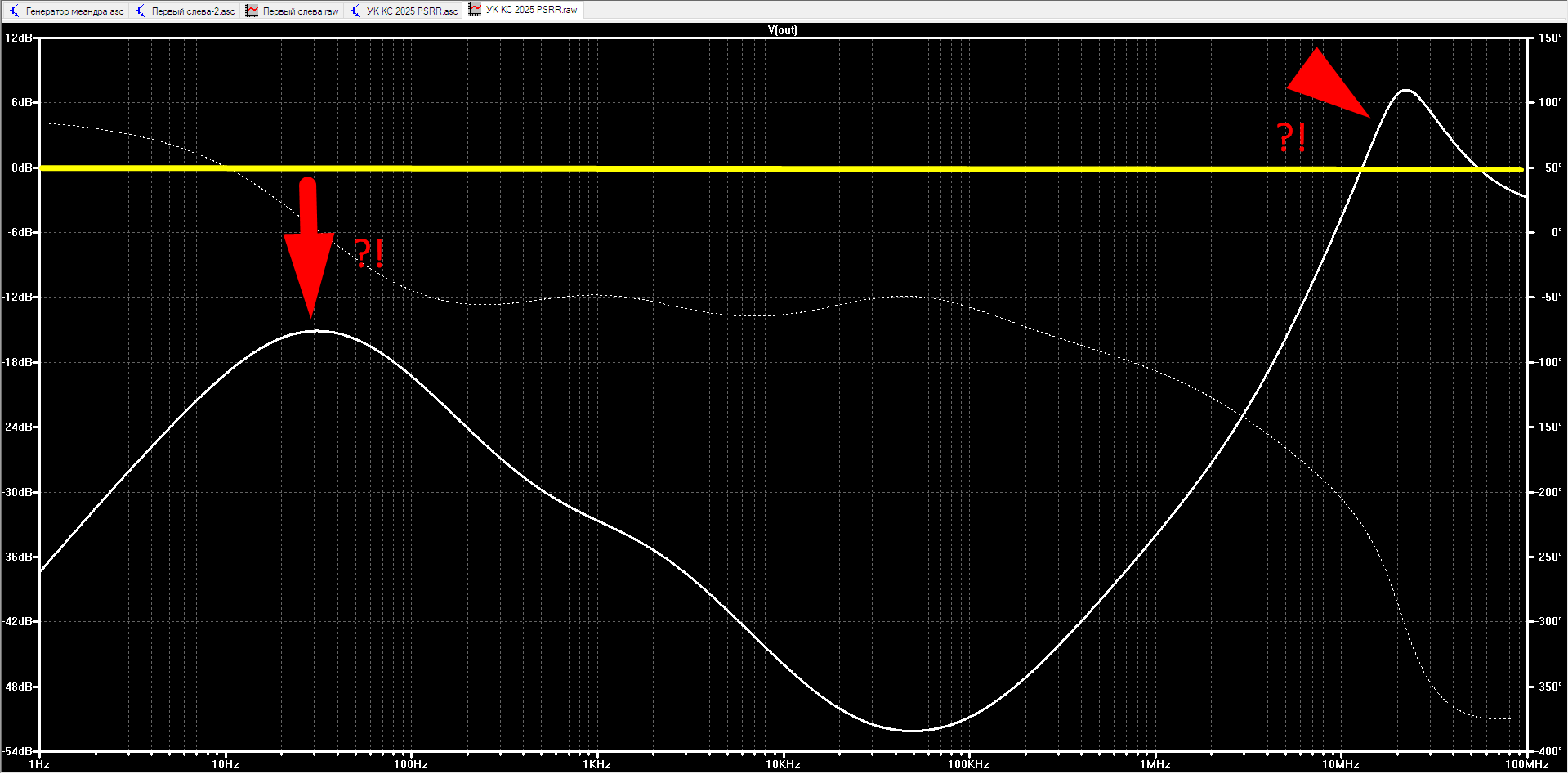The height and width of the screenshot is (774, 1568).
Task: Click the "-200°" right axis label
Action: 1548,492
